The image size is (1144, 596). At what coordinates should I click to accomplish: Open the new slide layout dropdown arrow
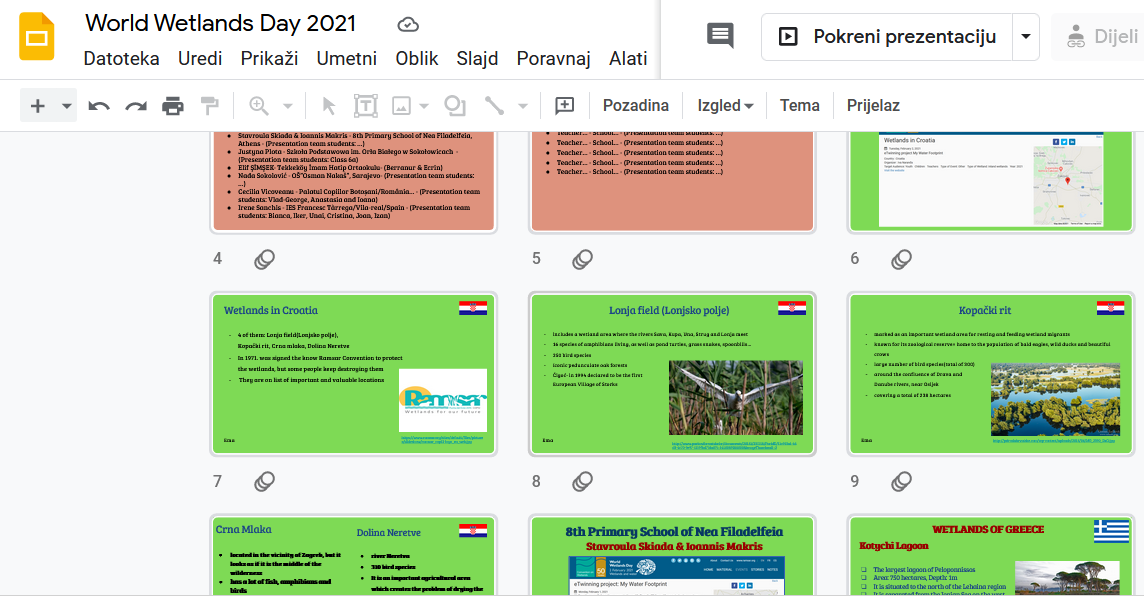(x=66, y=107)
